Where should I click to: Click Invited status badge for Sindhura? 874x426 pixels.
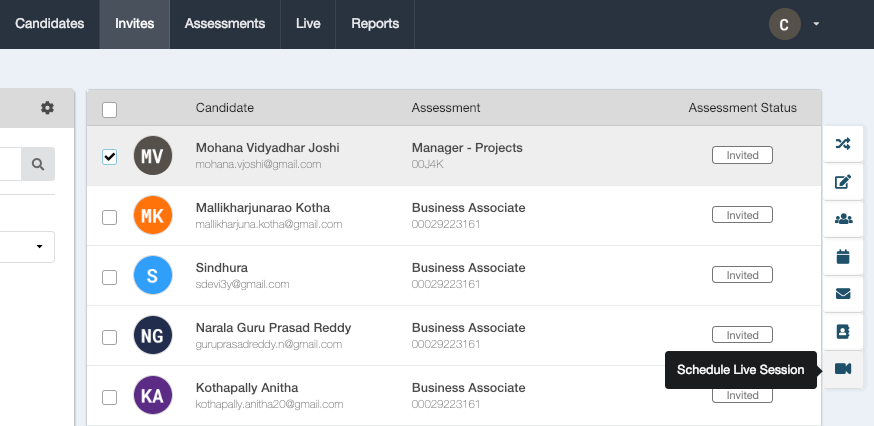tap(742, 275)
